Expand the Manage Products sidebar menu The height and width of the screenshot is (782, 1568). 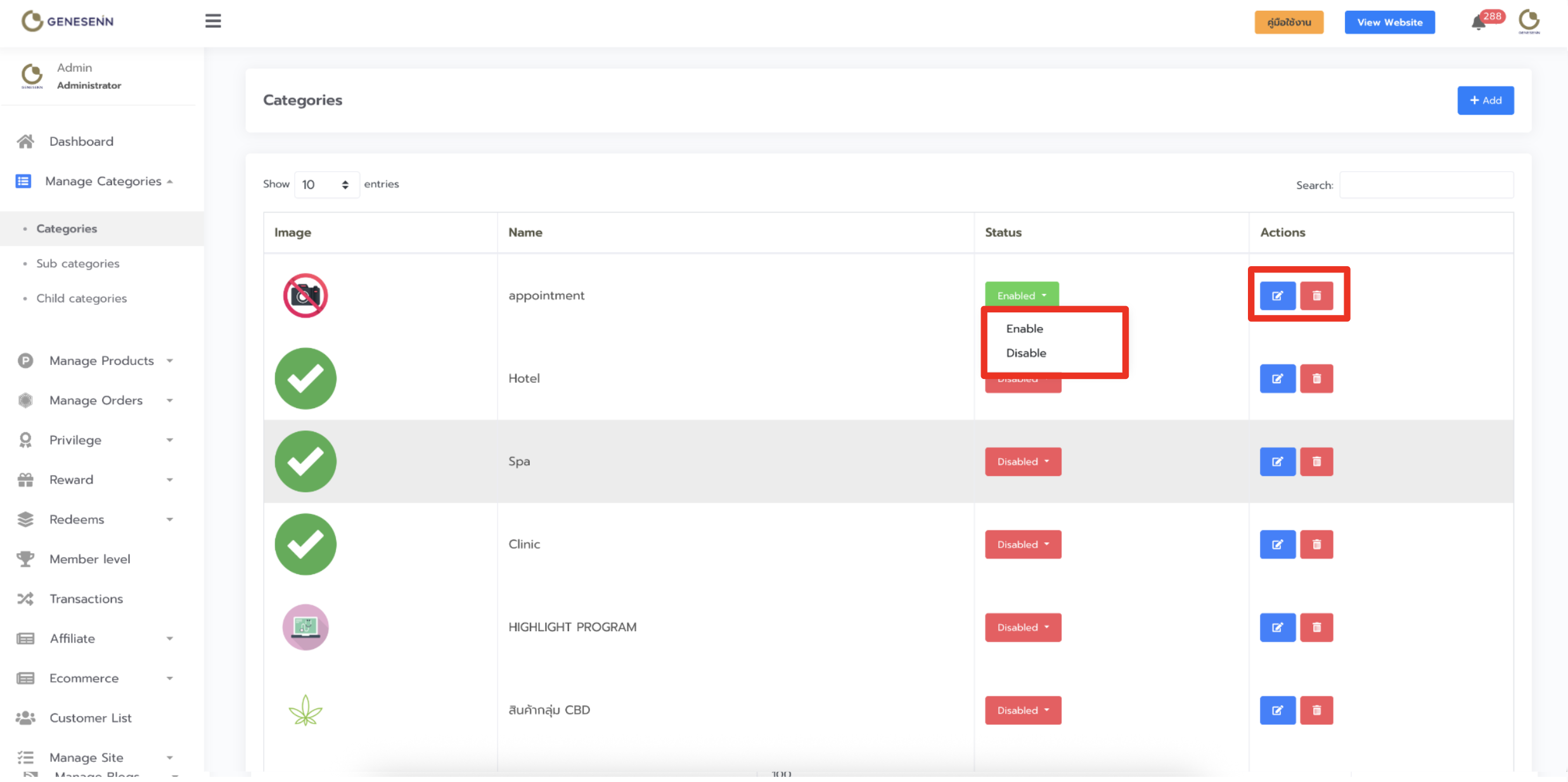pos(101,361)
